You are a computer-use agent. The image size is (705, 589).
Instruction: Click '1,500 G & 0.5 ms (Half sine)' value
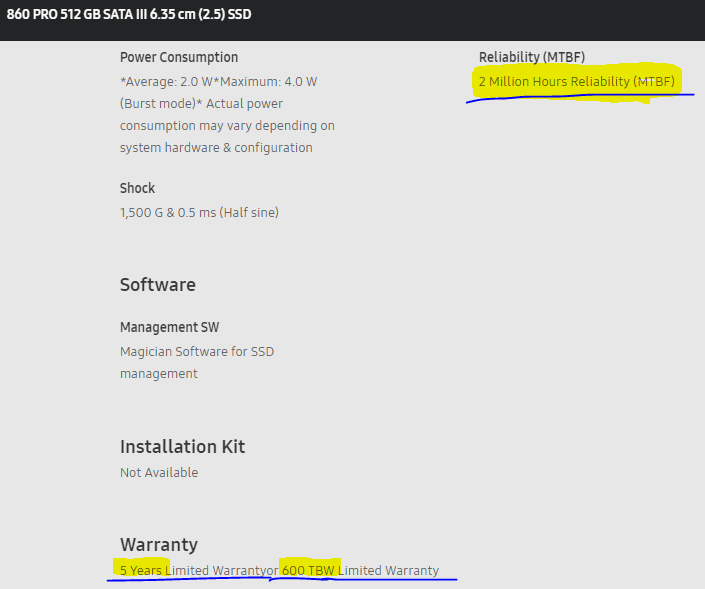(199, 213)
